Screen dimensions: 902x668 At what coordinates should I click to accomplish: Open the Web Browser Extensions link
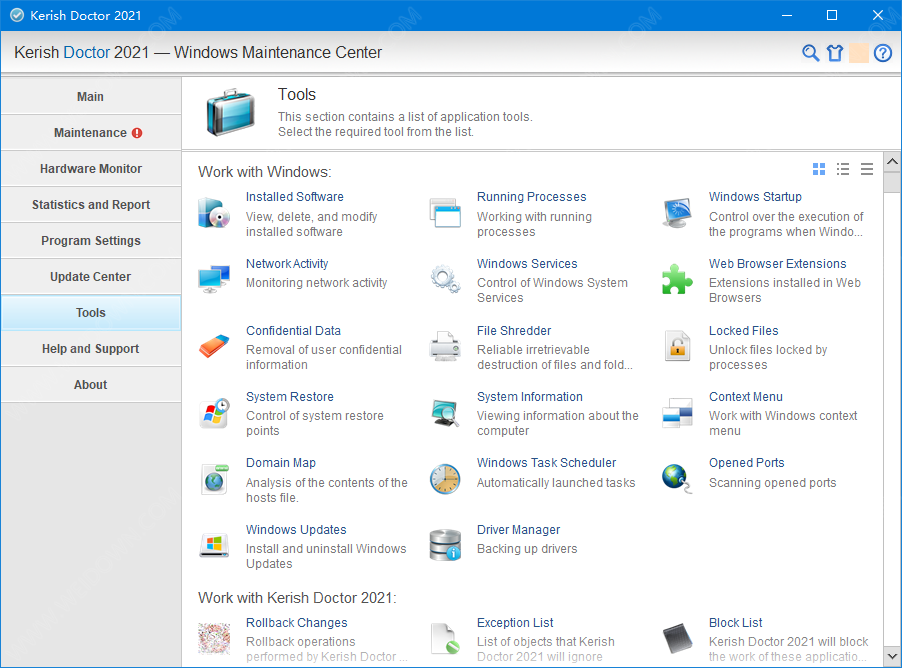tap(777, 264)
